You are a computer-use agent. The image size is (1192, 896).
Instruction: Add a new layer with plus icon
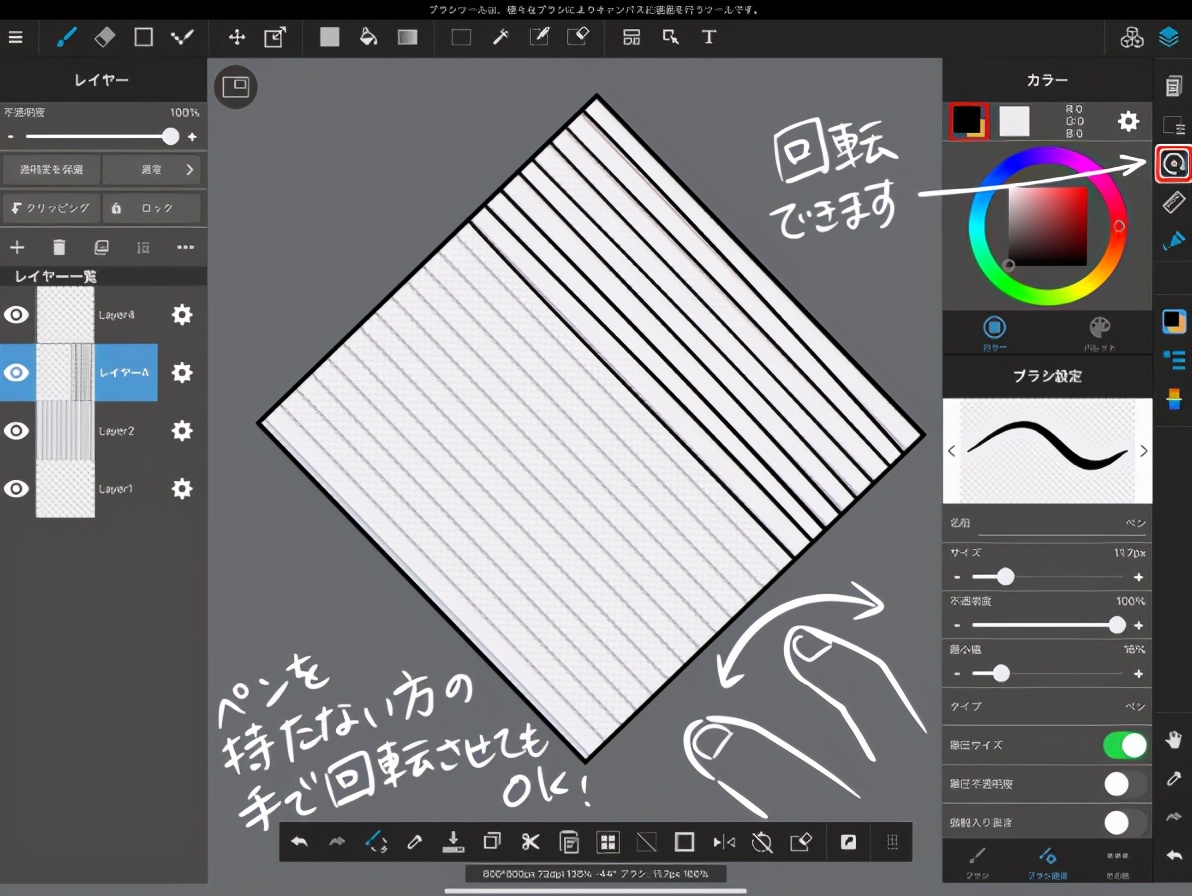[x=16, y=247]
